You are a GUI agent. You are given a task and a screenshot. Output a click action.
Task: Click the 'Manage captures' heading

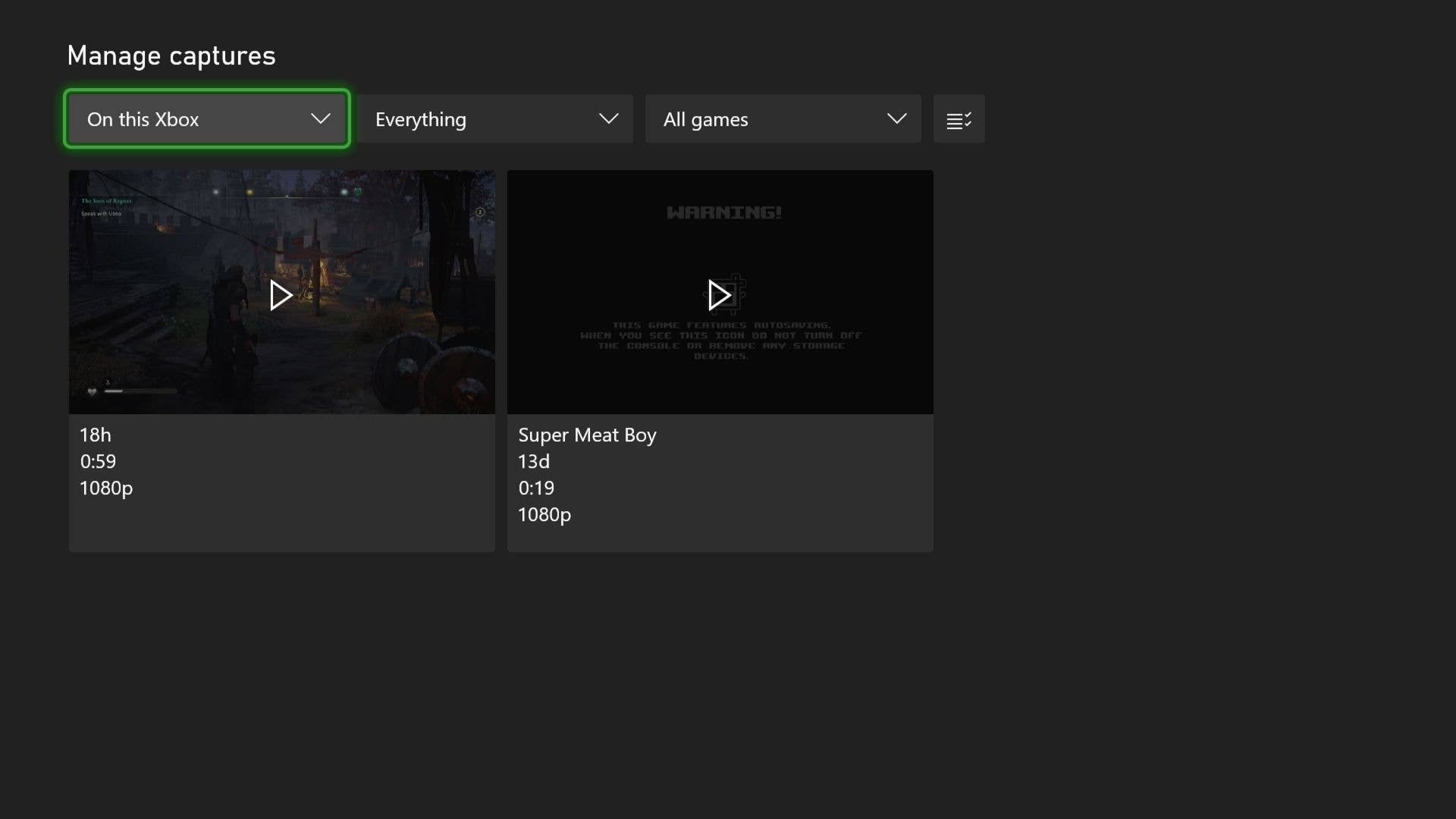point(171,55)
